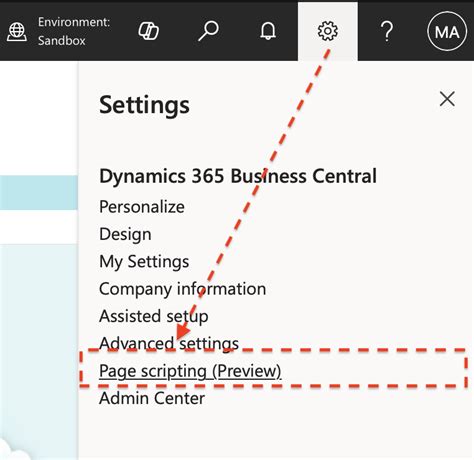The image size is (474, 460).
Task: Open the Admin Center link
Action: pos(152,398)
